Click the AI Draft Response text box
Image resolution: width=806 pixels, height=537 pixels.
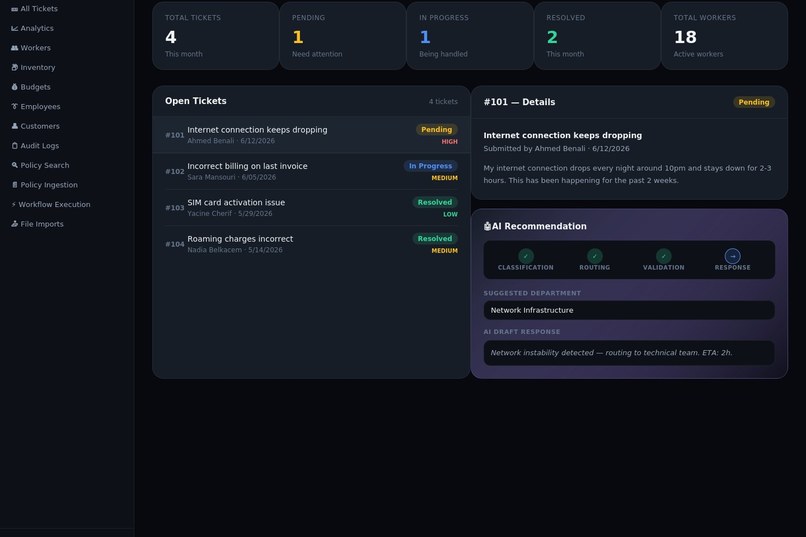[629, 353]
